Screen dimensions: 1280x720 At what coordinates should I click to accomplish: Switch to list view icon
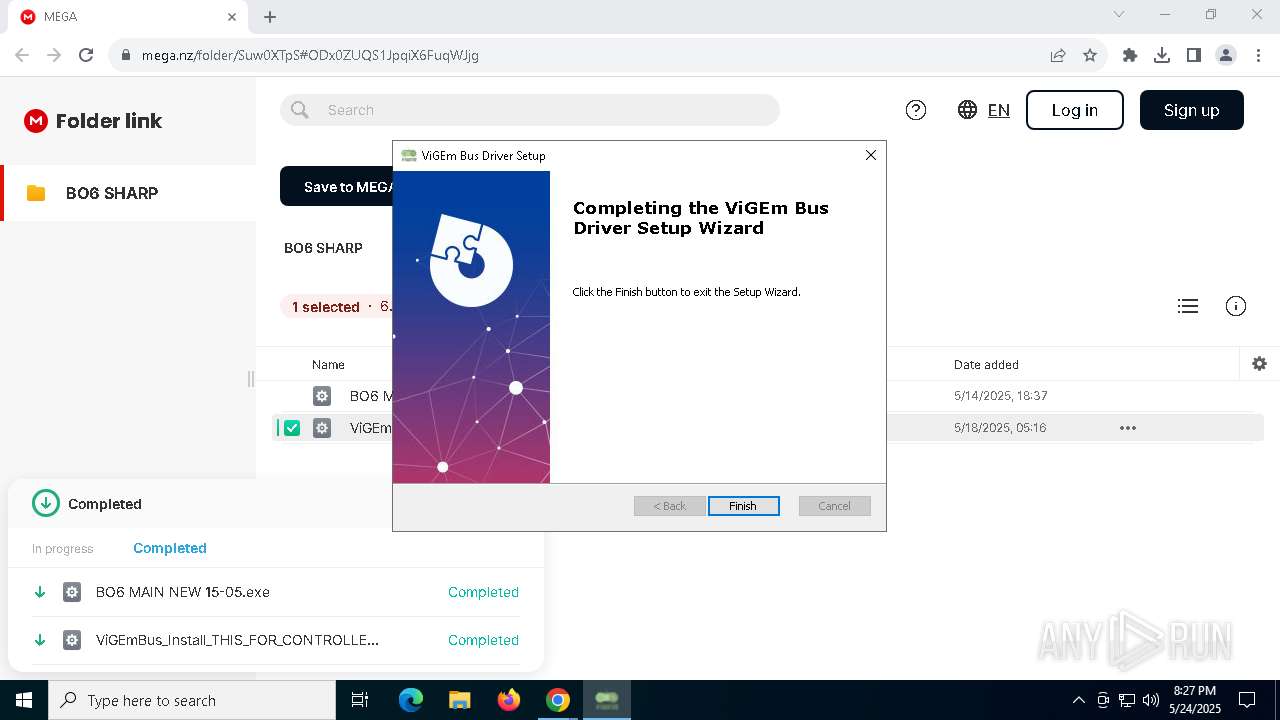click(x=1188, y=307)
